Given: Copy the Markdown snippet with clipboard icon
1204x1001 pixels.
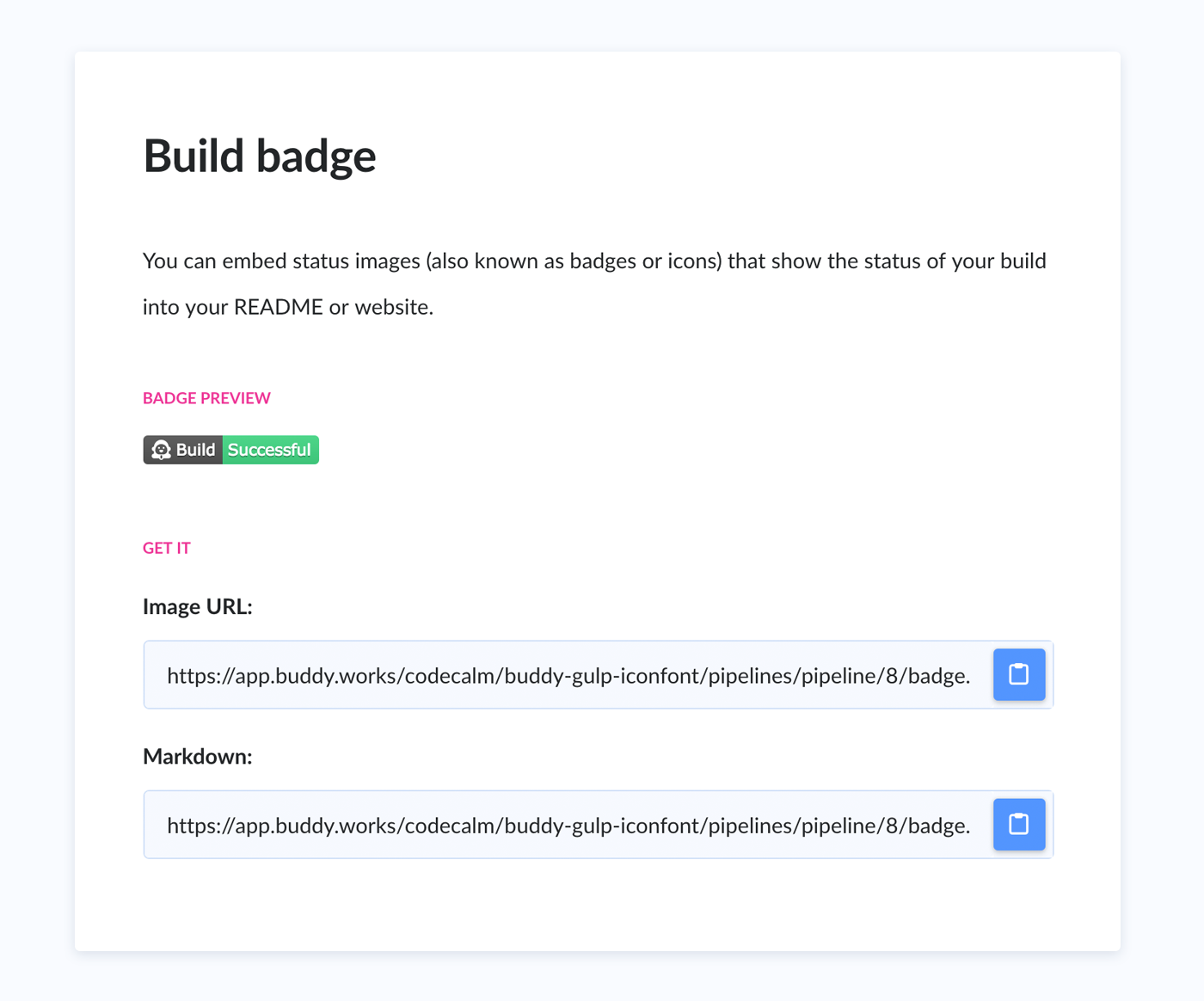Looking at the screenshot, I should [1019, 824].
